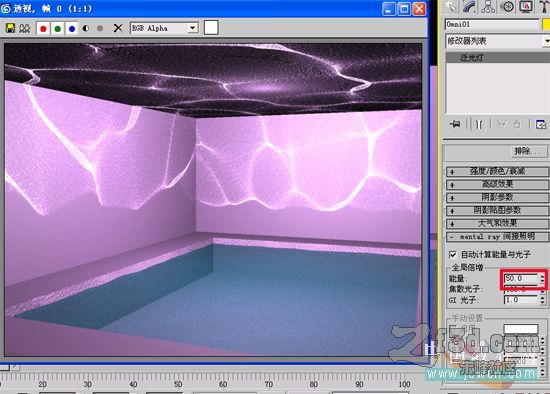This screenshot has width=550, height=394.
Task: Click the Clone Rendered Frame Window icon
Action: coord(24,28)
